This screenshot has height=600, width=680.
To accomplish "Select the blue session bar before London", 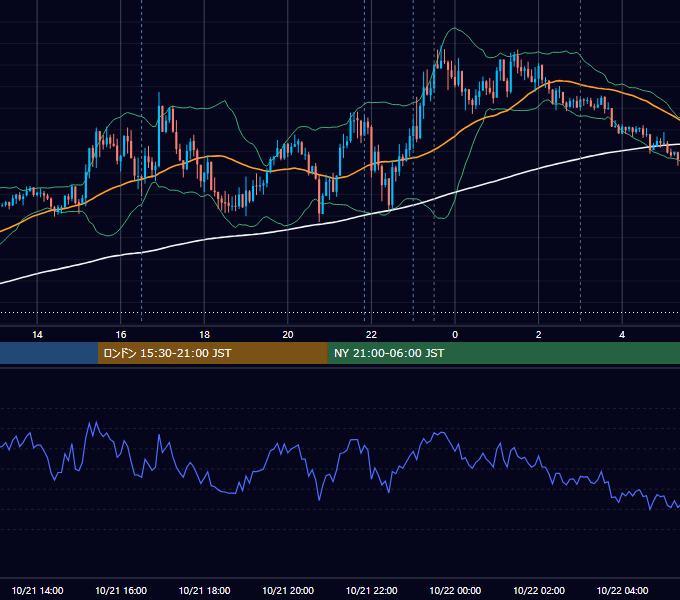I will (49, 353).
